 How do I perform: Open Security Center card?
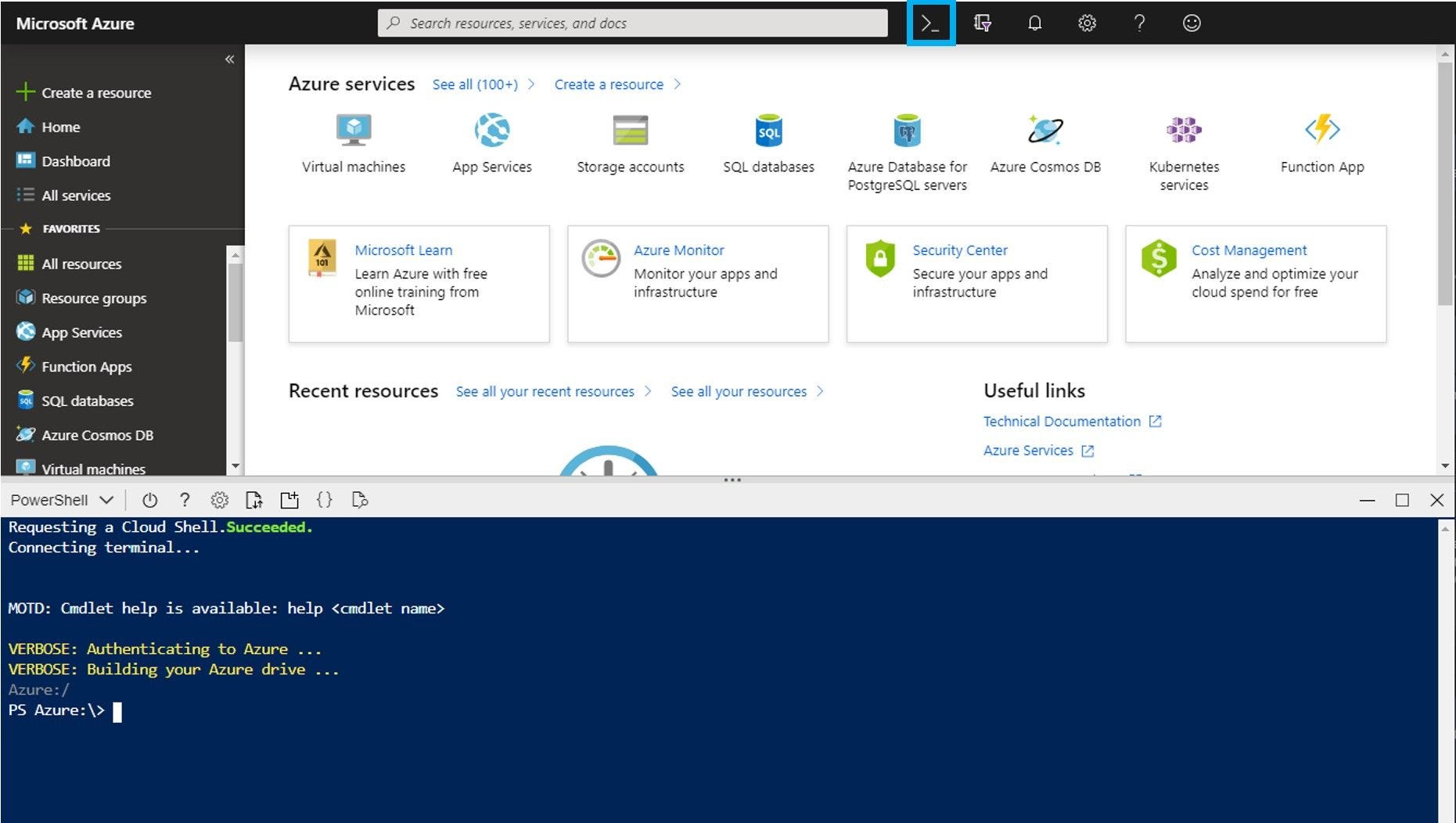click(976, 284)
